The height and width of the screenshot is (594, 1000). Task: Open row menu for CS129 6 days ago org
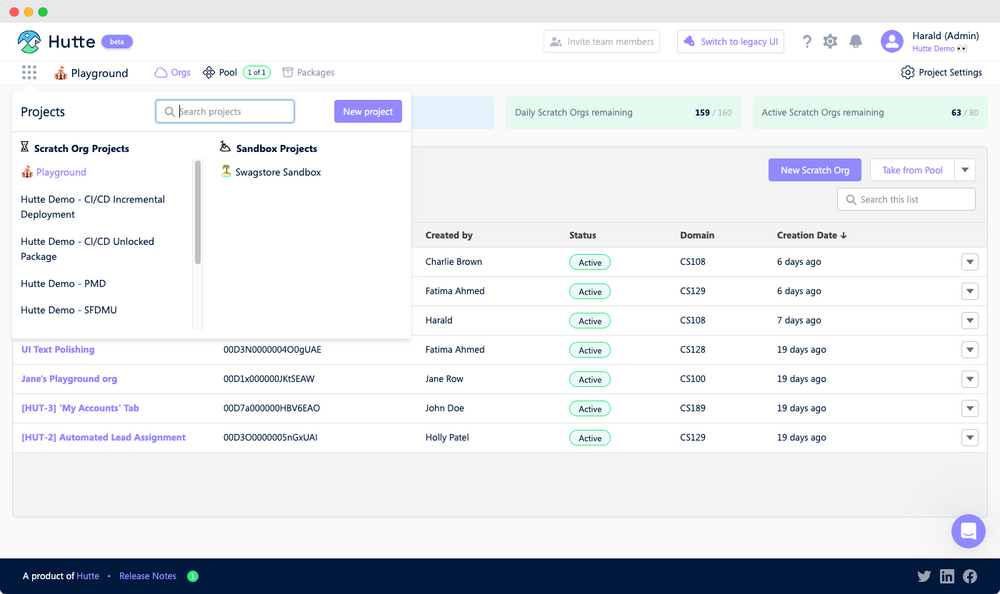point(969,292)
